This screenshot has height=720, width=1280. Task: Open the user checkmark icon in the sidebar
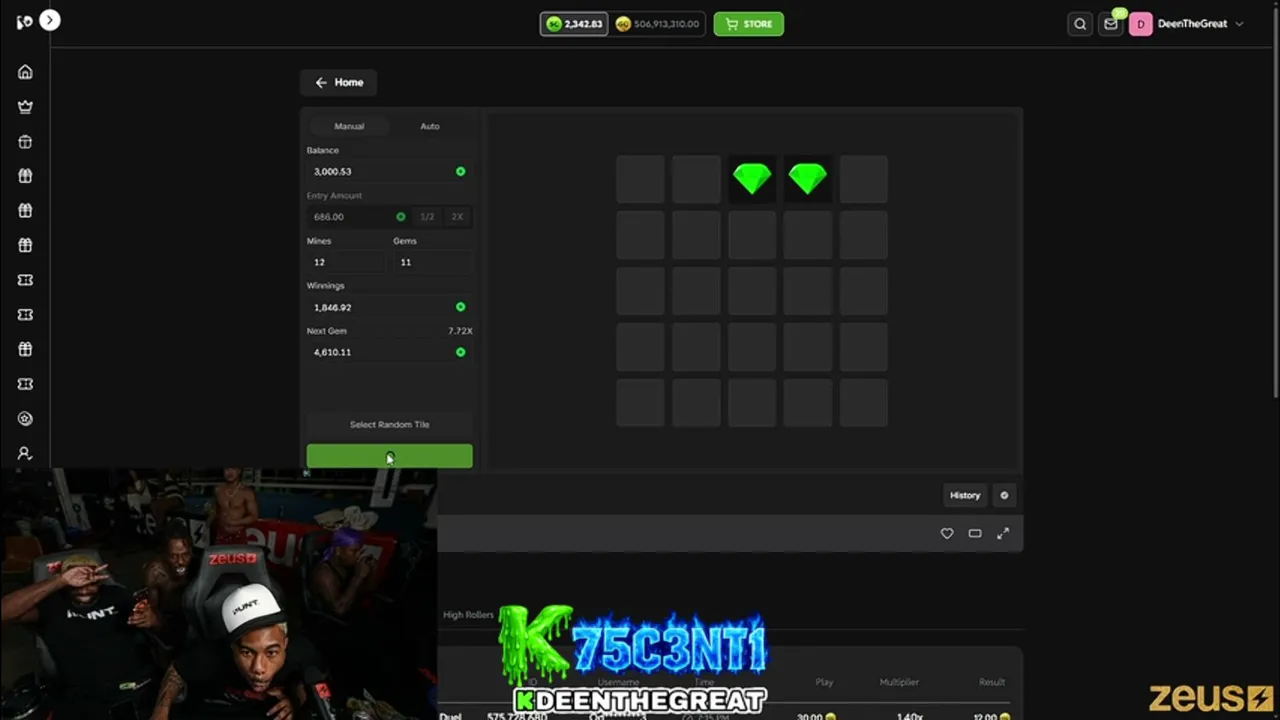click(25, 454)
